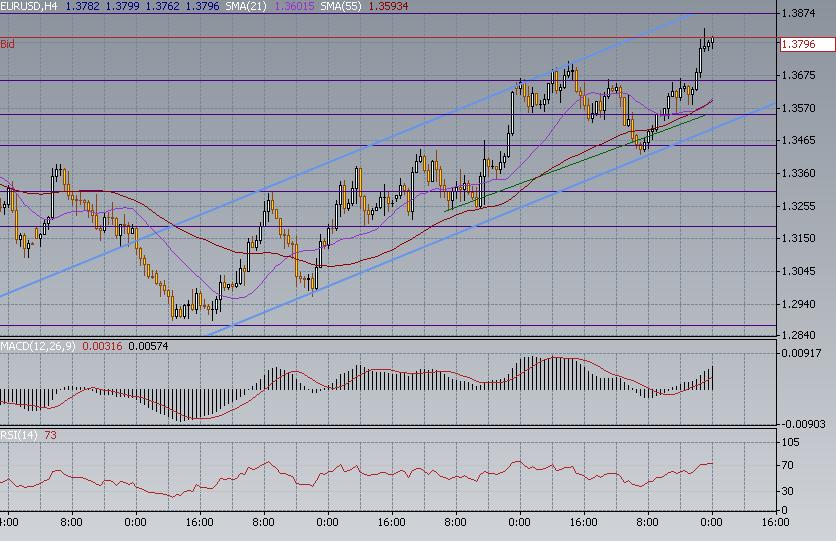Select the SMA(55) indicator label
Image resolution: width=836 pixels, height=541 pixels.
tap(340, 6)
